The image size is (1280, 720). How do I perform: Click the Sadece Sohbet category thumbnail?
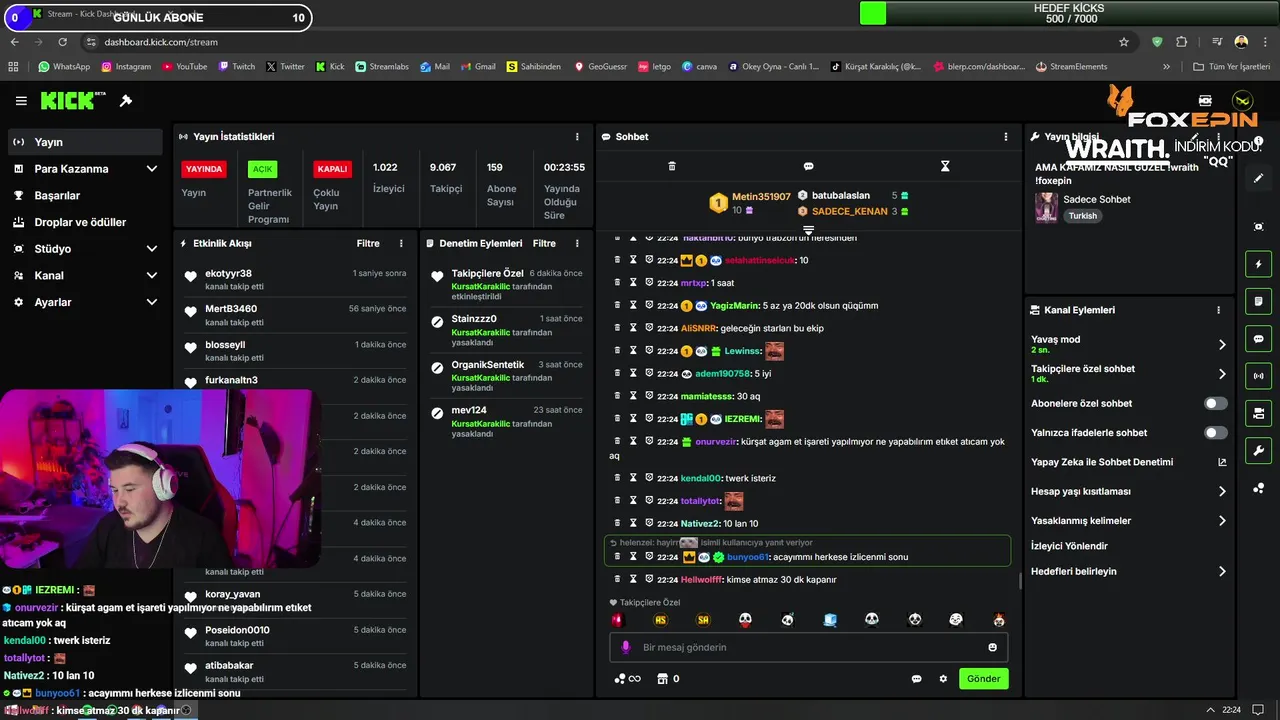[1046, 207]
